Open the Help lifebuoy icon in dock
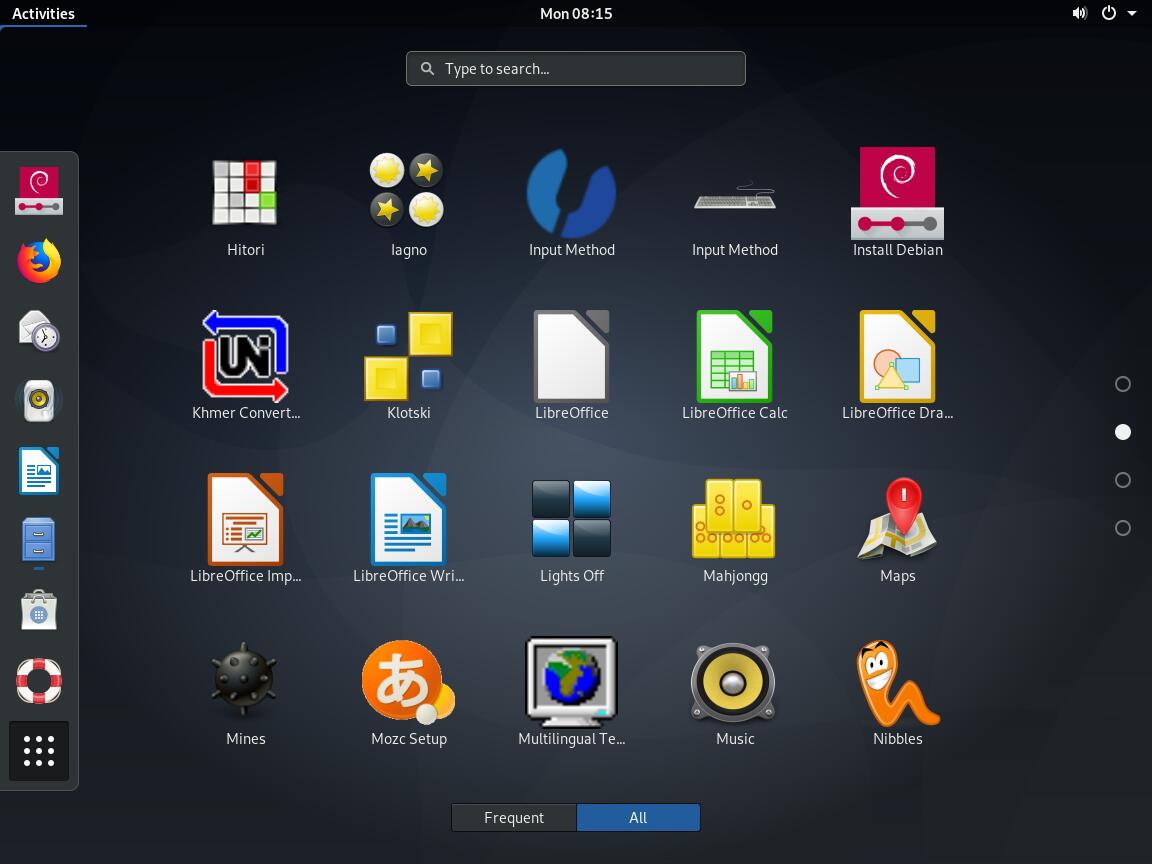1152x864 pixels. point(39,680)
